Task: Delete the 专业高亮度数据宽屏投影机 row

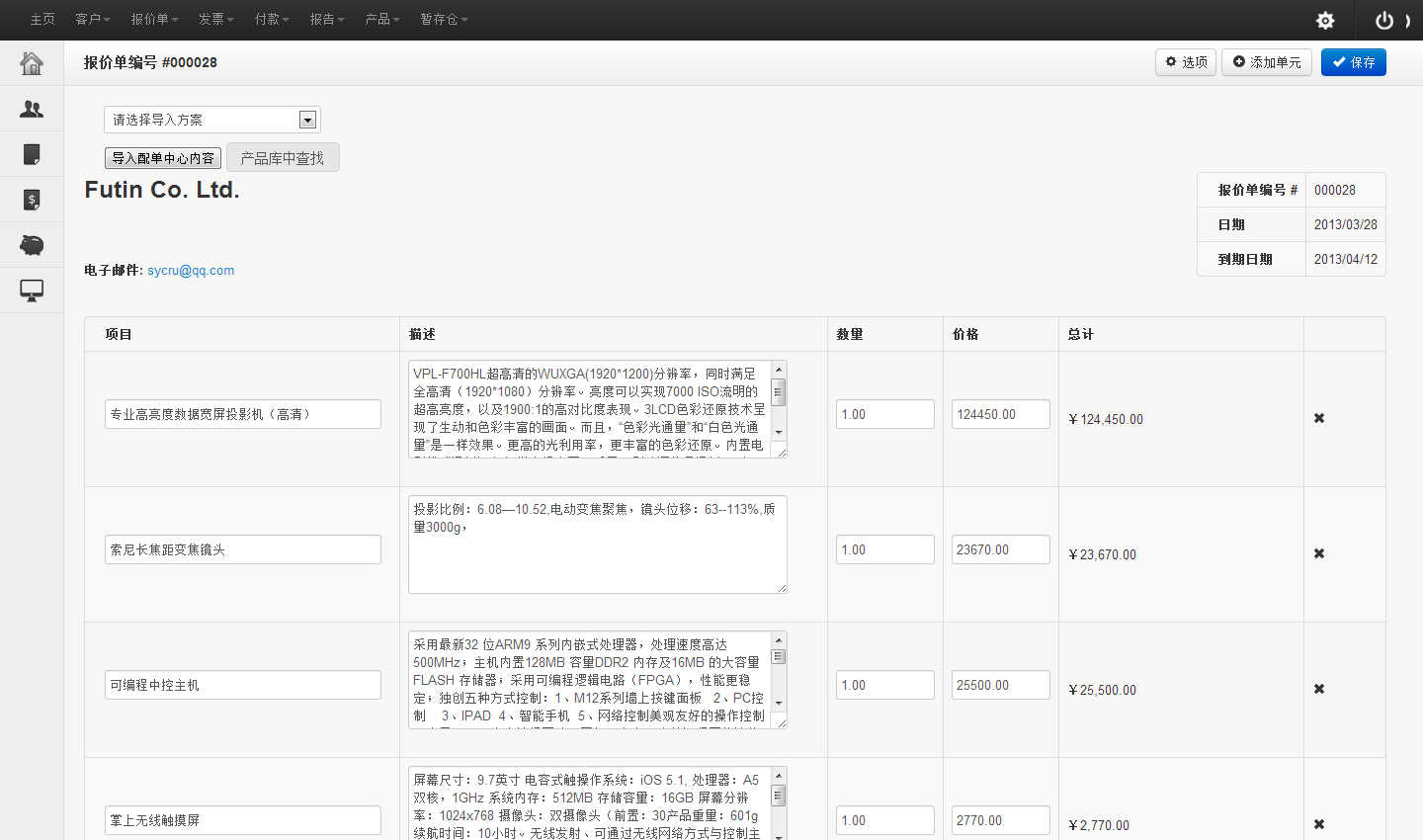Action: [1319, 418]
